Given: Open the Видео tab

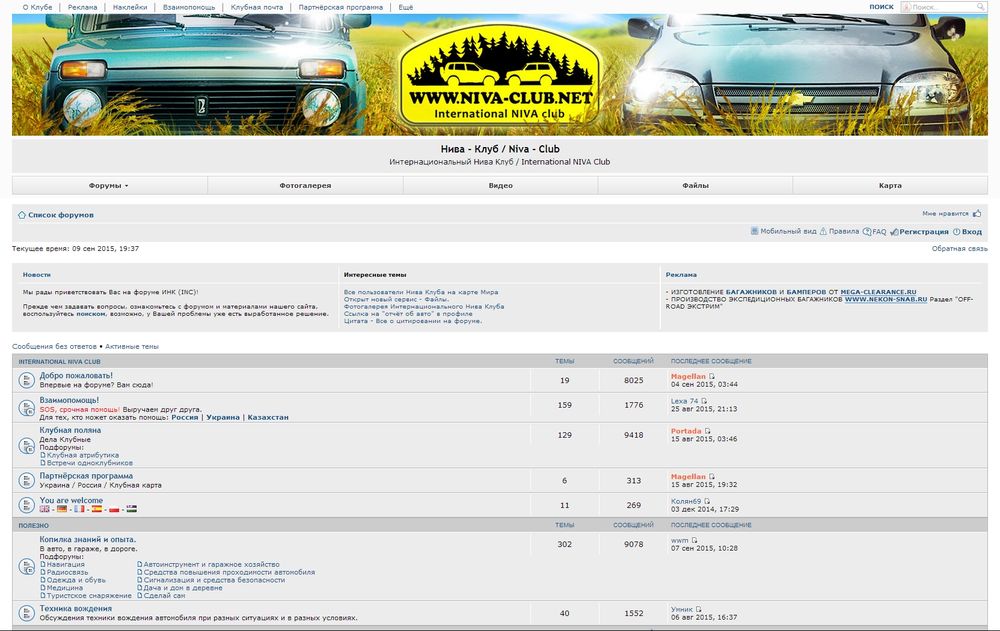Looking at the screenshot, I should click(501, 186).
